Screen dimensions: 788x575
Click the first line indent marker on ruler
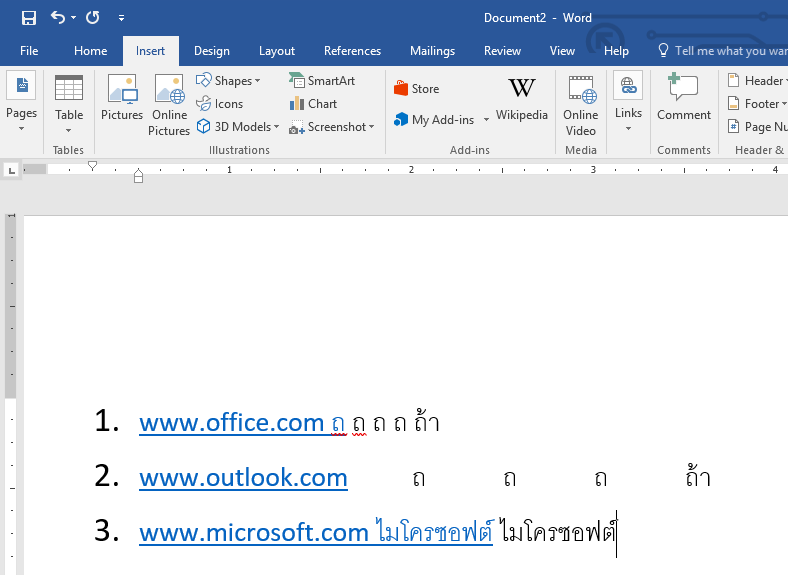tap(92, 166)
